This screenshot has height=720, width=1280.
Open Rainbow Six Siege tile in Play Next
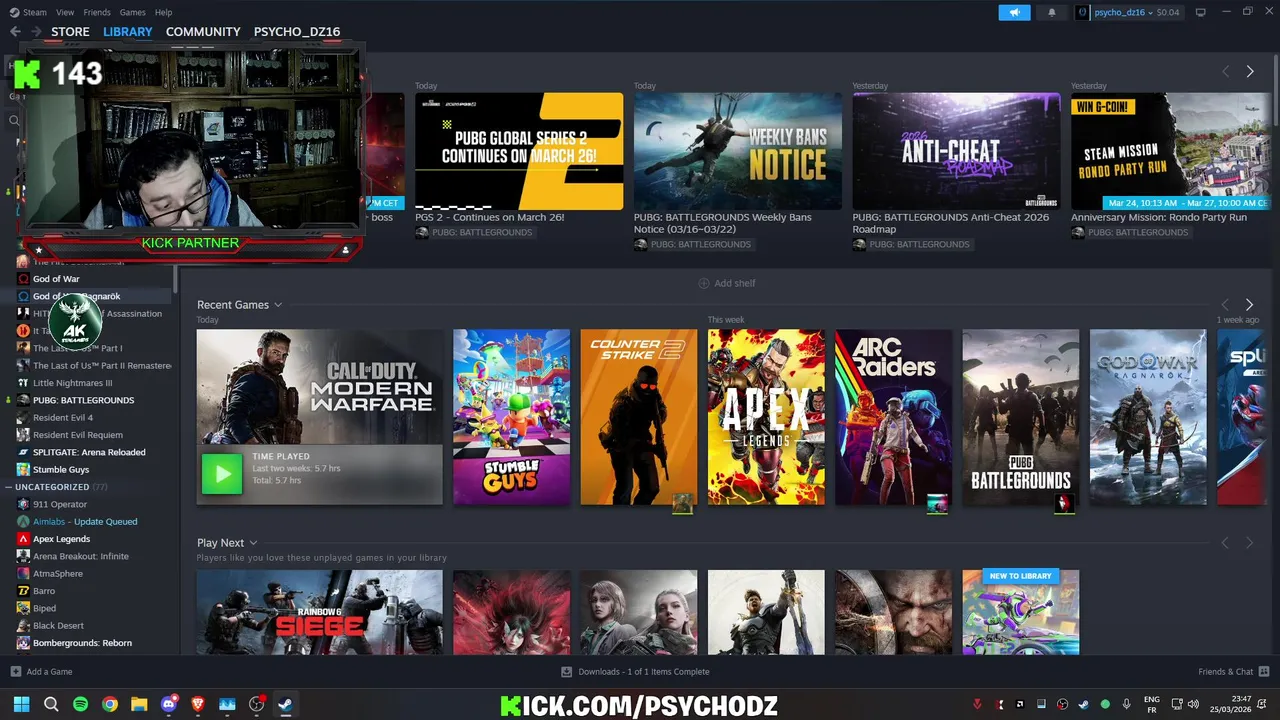click(319, 612)
